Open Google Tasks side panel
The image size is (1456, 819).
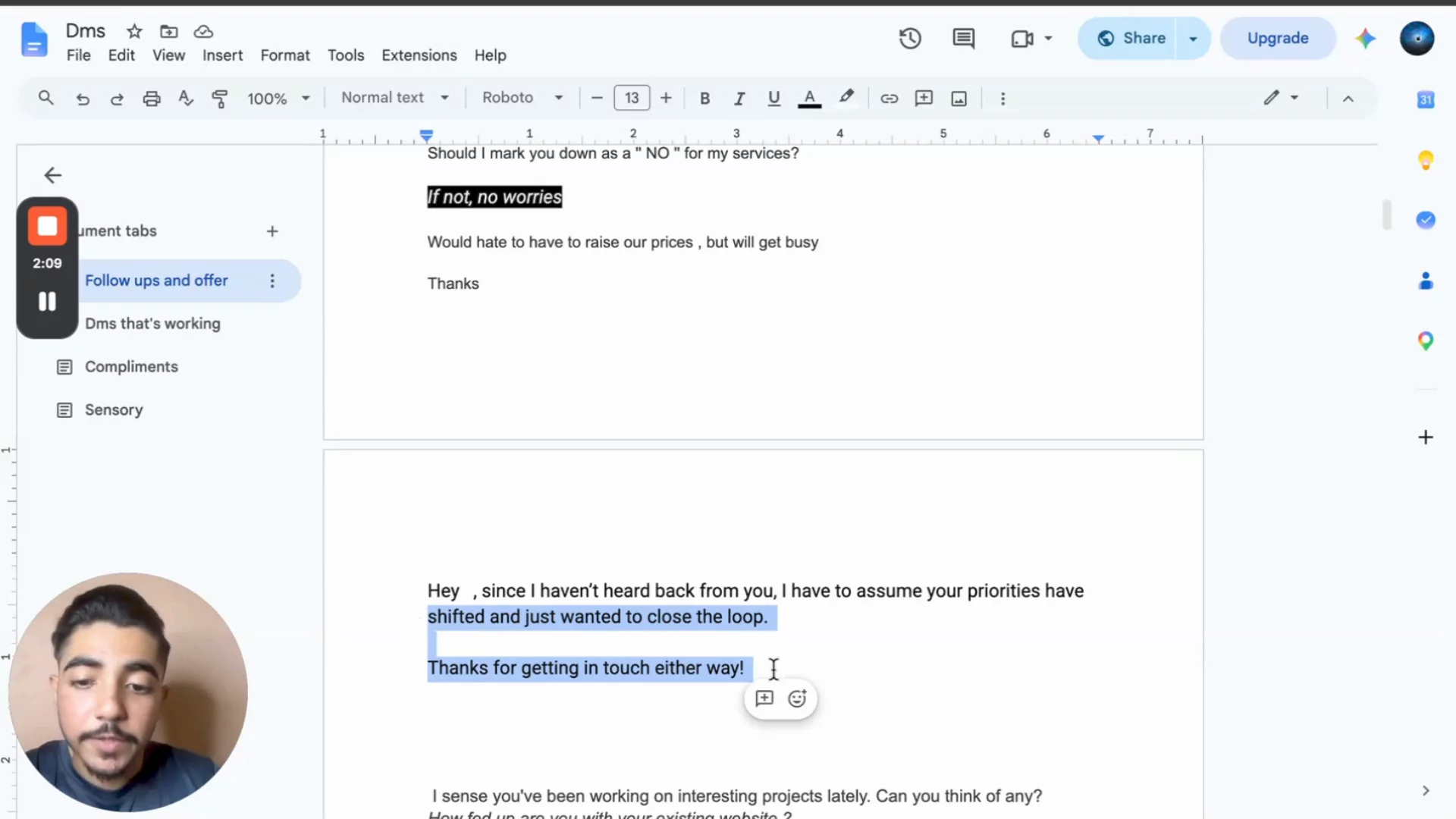[1426, 220]
